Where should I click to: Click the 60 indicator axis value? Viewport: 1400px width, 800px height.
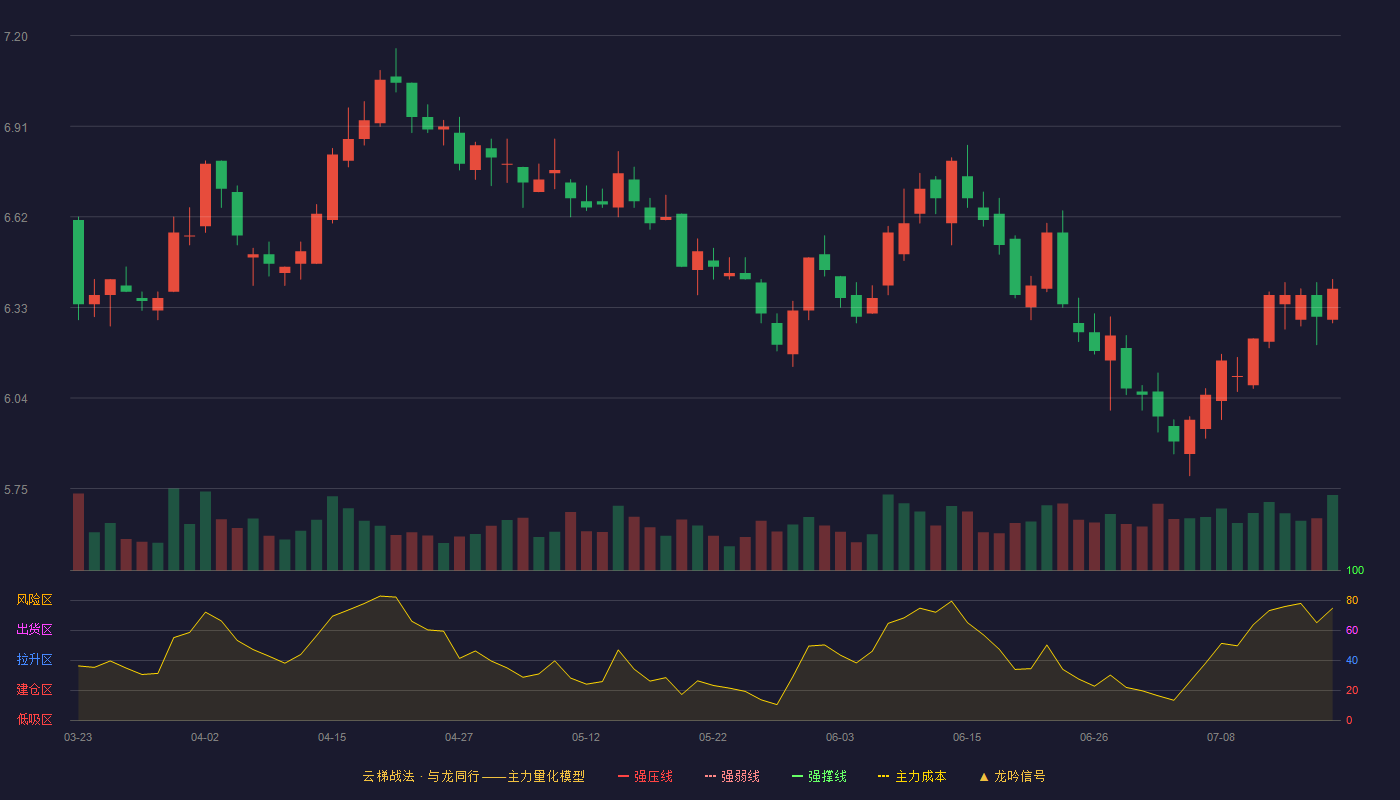[x=1352, y=630]
